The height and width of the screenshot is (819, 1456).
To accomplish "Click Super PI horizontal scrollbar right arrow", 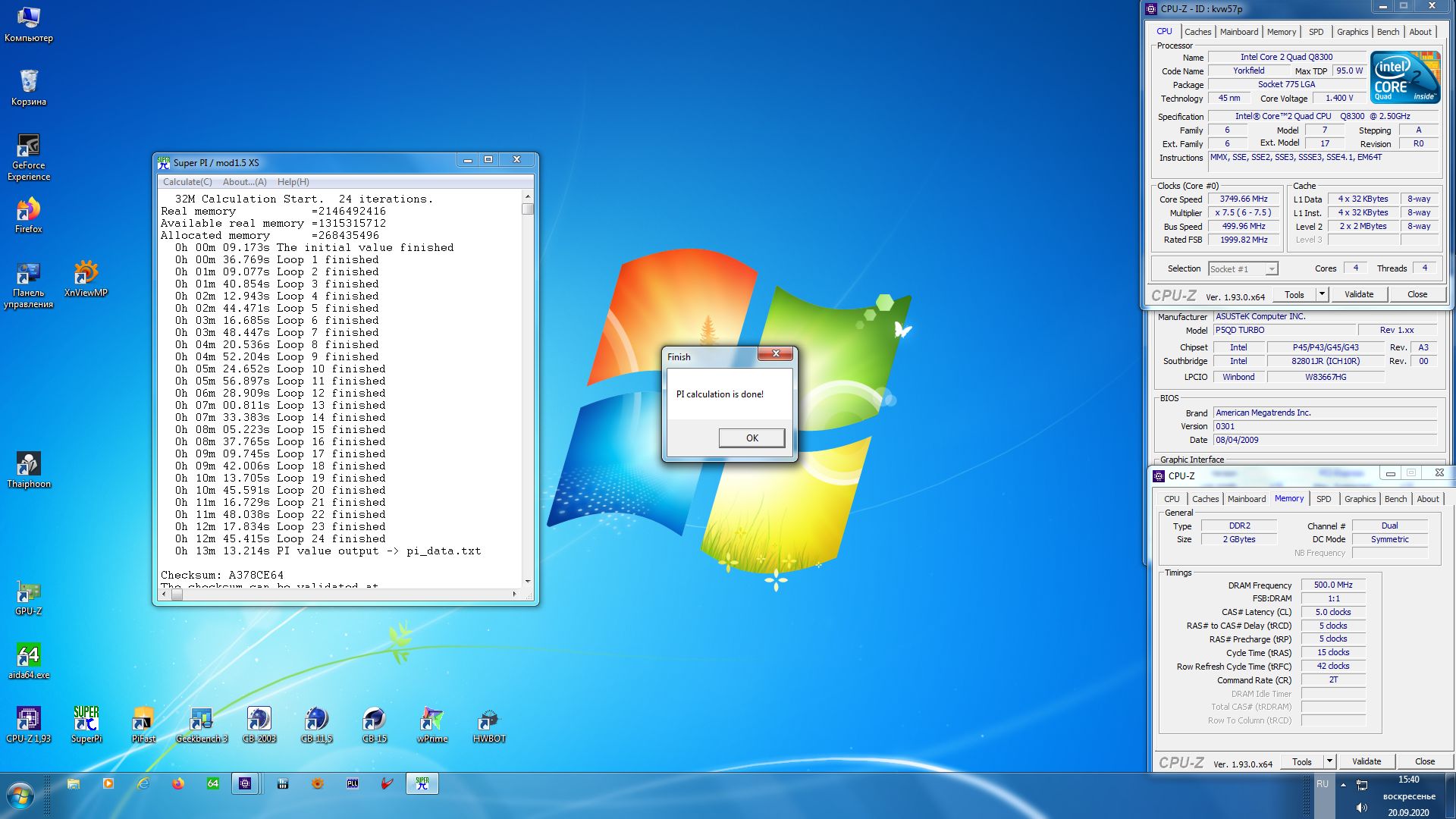I will coord(516,594).
